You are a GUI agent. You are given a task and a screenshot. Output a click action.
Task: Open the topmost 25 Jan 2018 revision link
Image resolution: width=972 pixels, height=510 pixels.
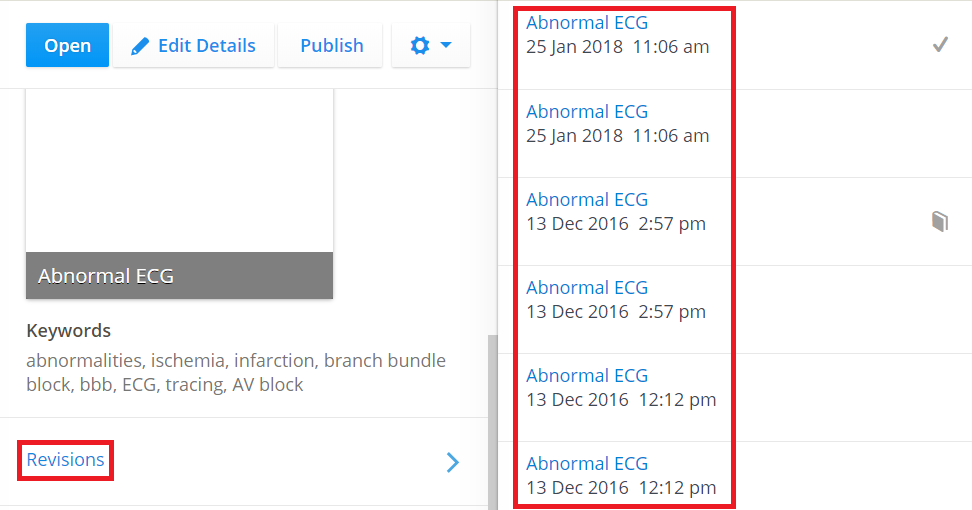tap(587, 23)
